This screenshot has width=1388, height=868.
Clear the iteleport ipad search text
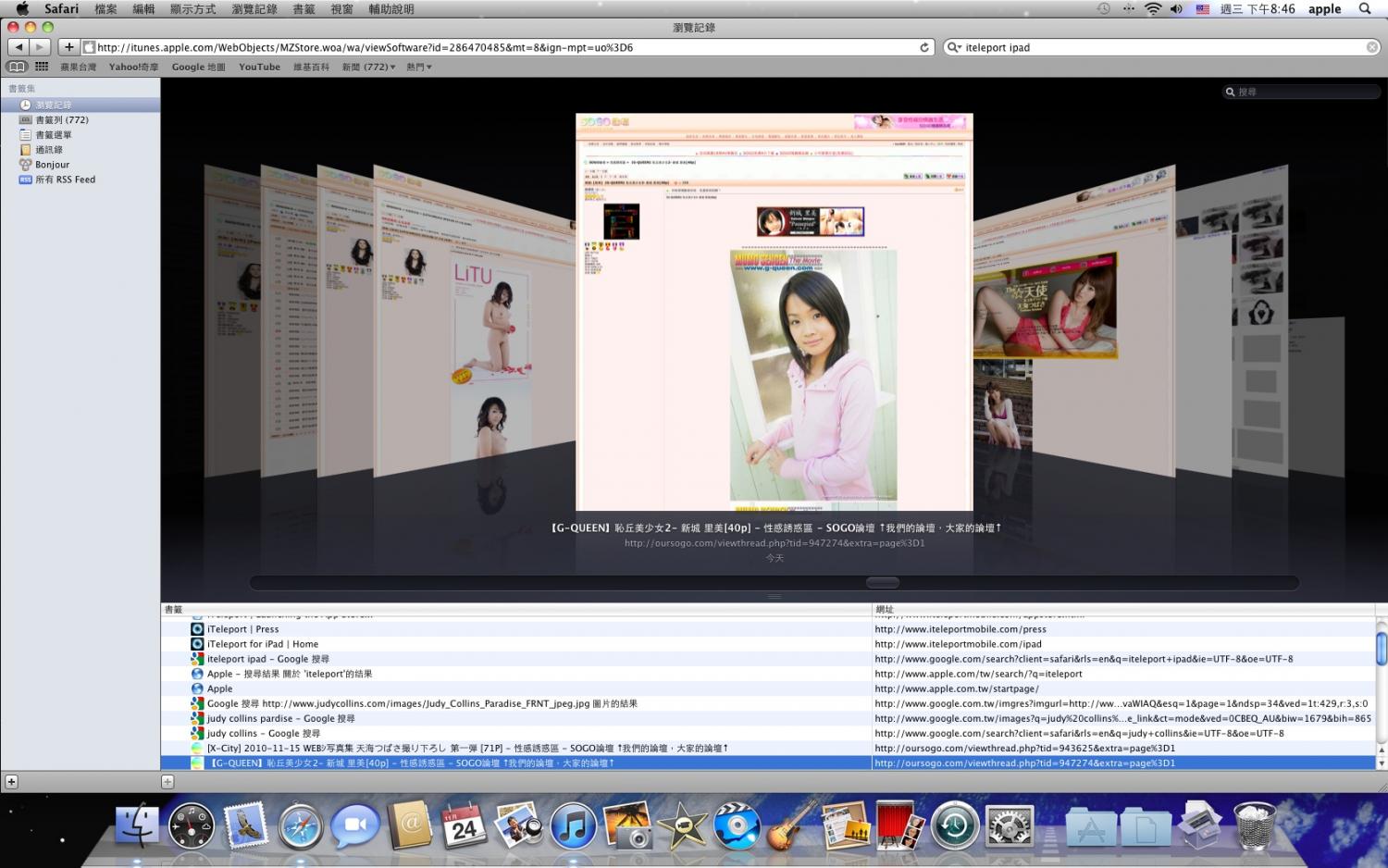1372,47
